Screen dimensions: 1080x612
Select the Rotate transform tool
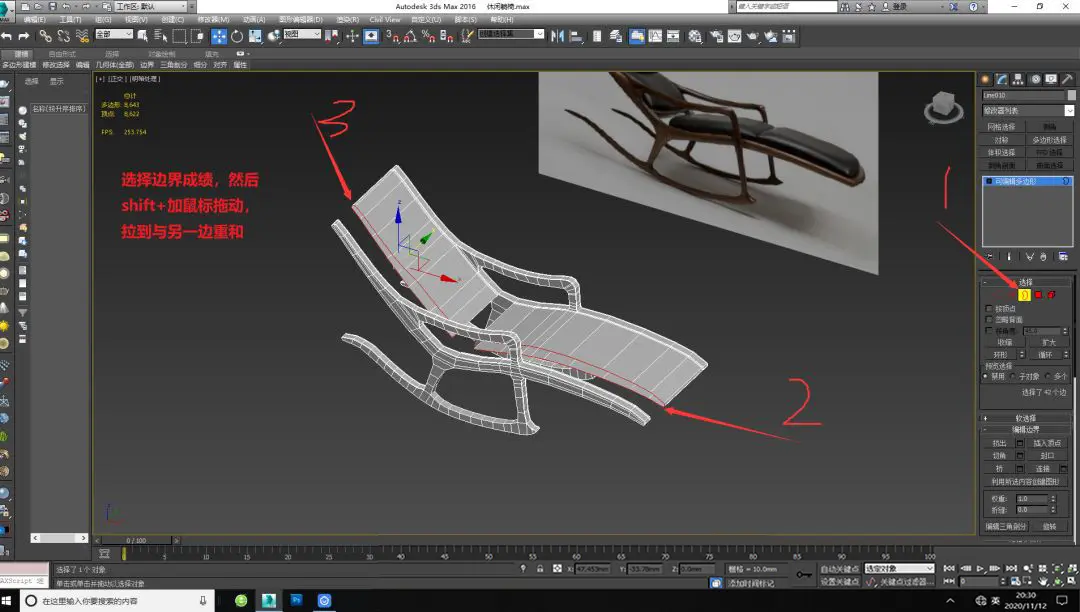pos(236,36)
